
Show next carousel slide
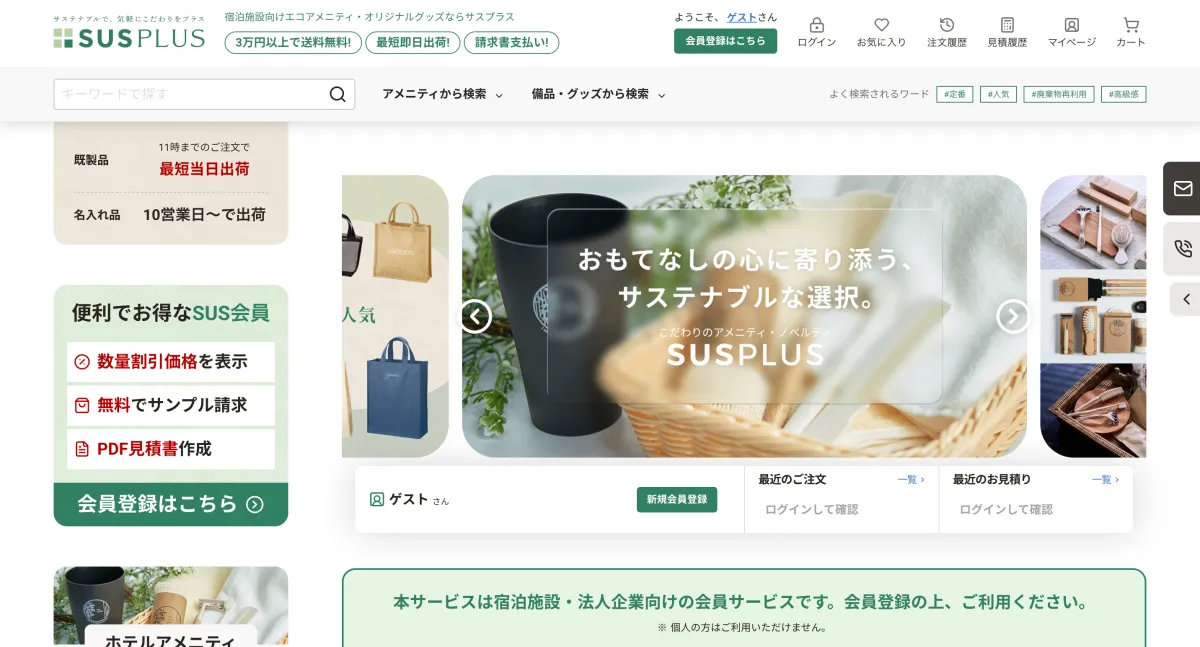coord(1013,317)
